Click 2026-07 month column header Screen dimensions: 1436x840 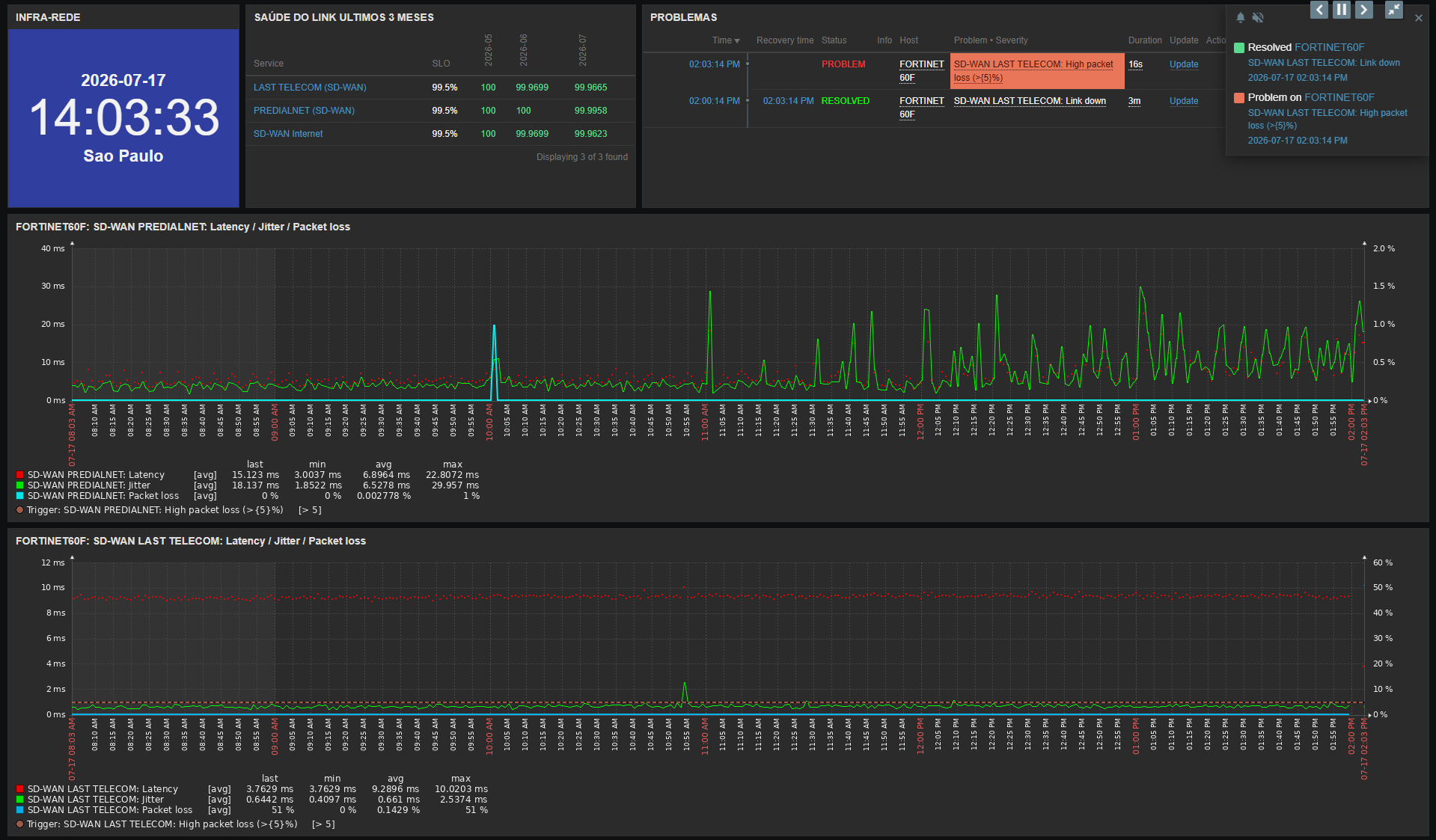[x=582, y=50]
